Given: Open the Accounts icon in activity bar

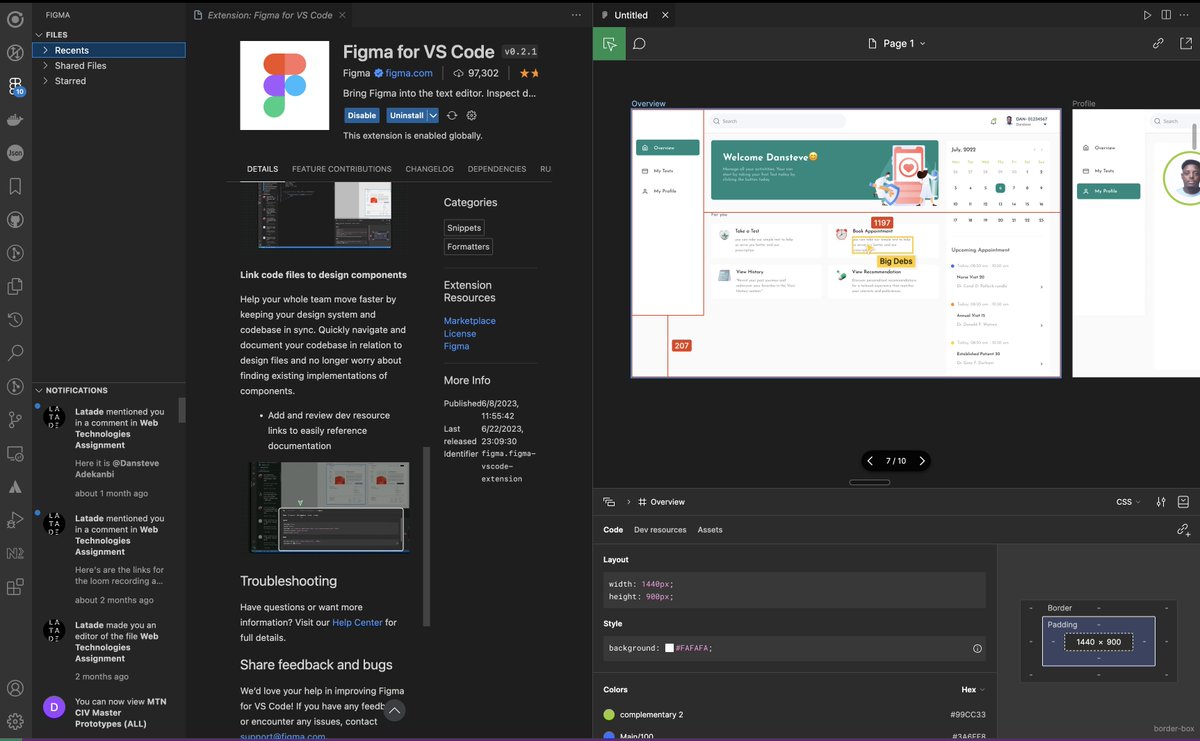Looking at the screenshot, I should pos(15,688).
